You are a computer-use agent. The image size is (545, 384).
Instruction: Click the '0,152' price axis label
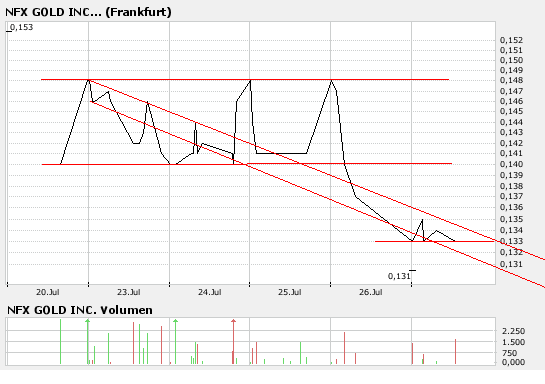[x=511, y=40]
